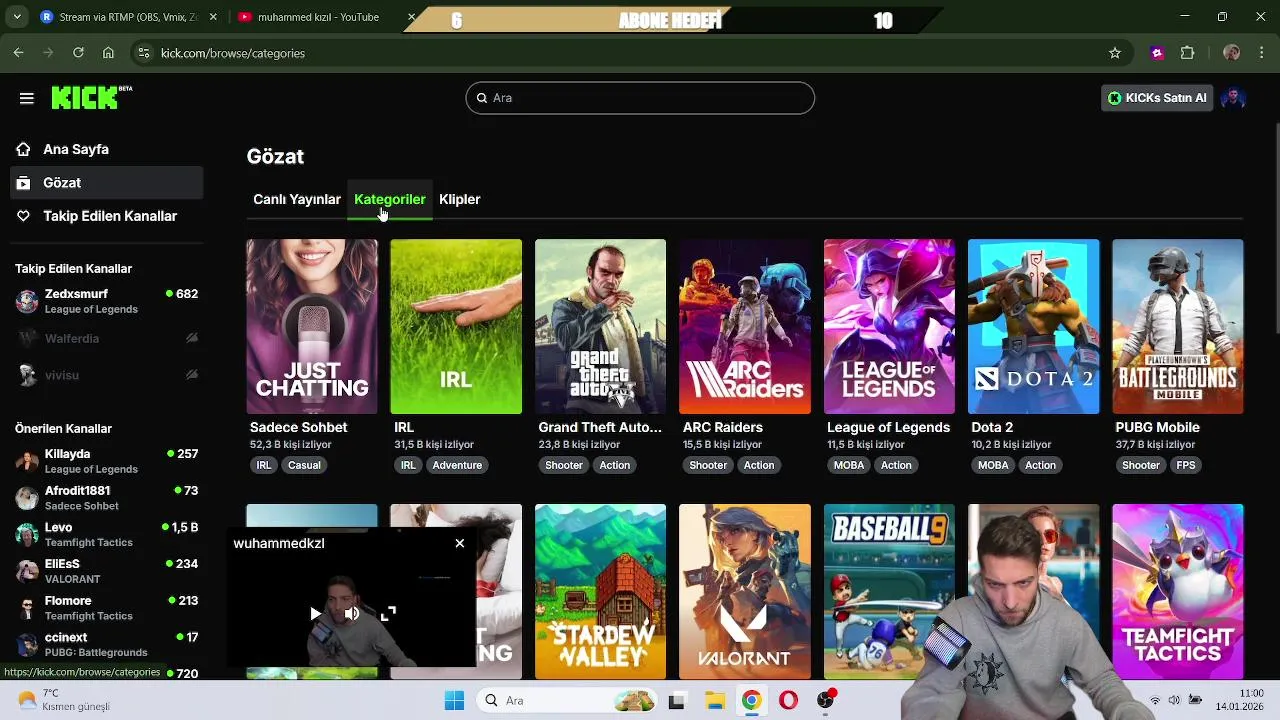Screen dimensions: 1280x720
Task: Open the Teamfight Tactics category cover
Action: pos(1178,591)
